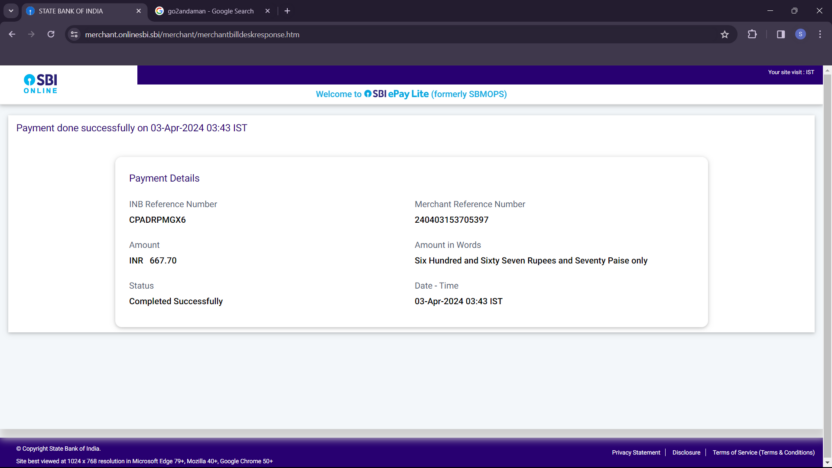The height and width of the screenshot is (468, 832).
Task: Click the amount in words value
Action: [x=531, y=261]
